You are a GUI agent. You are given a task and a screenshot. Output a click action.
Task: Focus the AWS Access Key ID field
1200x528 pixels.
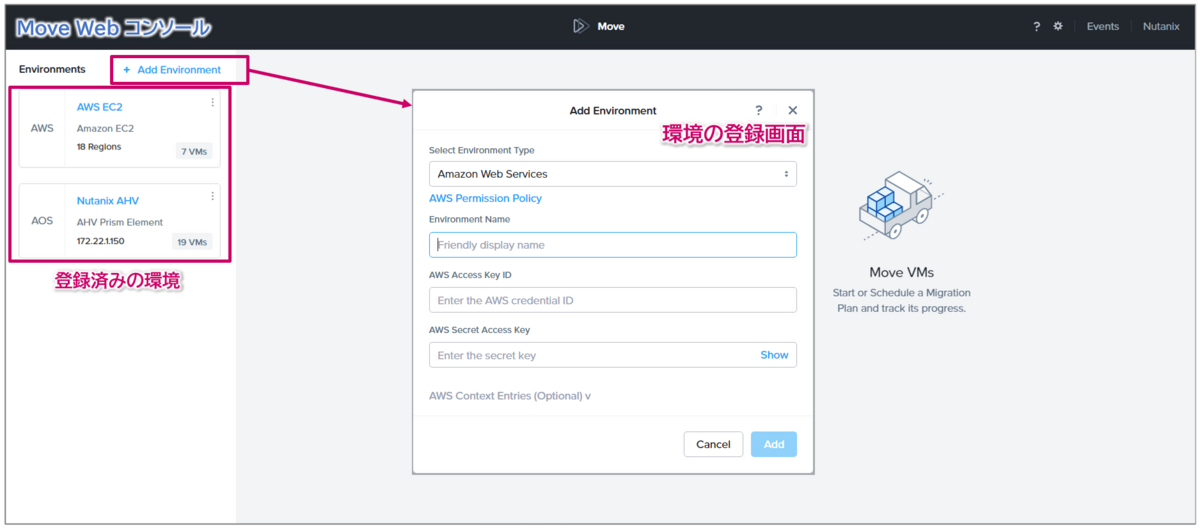click(x=613, y=300)
